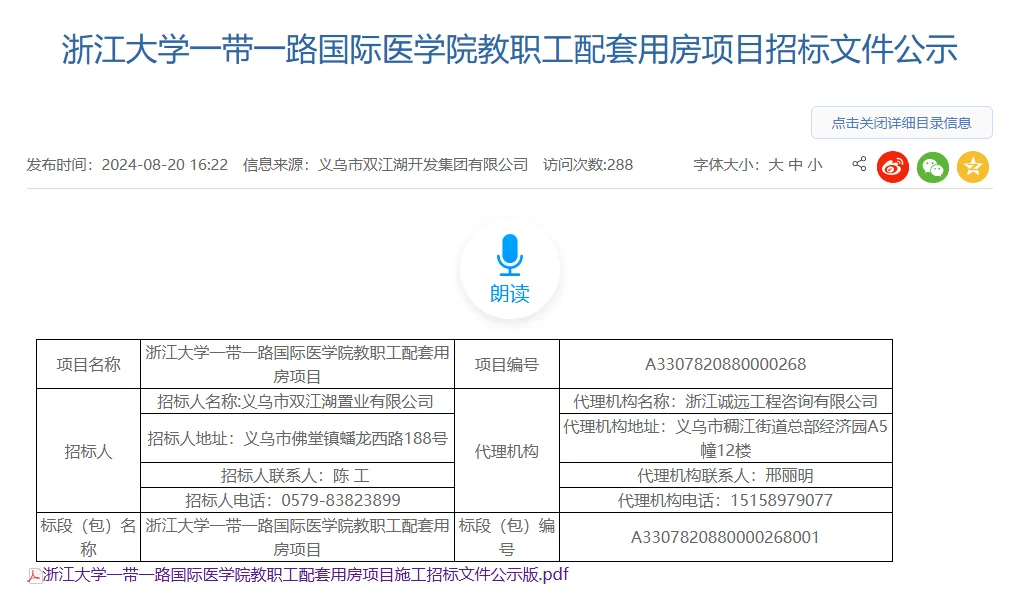Viewport: 1021px width, 599px height.
Task: Click the 招标人 header cell
Action: (x=89, y=451)
